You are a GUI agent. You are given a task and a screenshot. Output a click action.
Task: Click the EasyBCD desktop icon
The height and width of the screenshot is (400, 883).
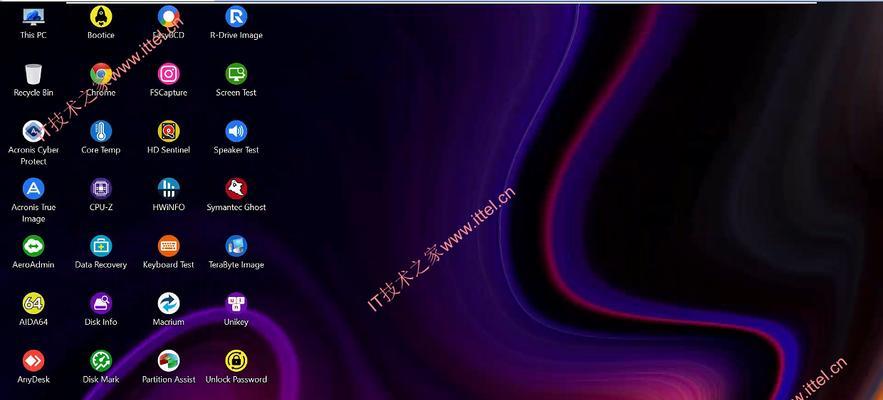tap(168, 17)
